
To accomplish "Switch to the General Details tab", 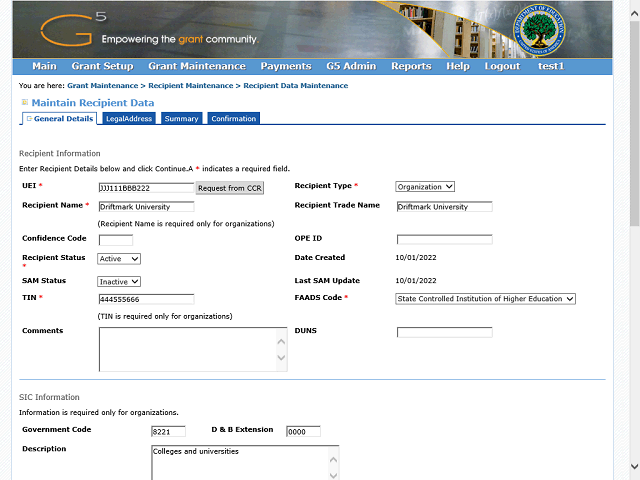I will tap(59, 118).
